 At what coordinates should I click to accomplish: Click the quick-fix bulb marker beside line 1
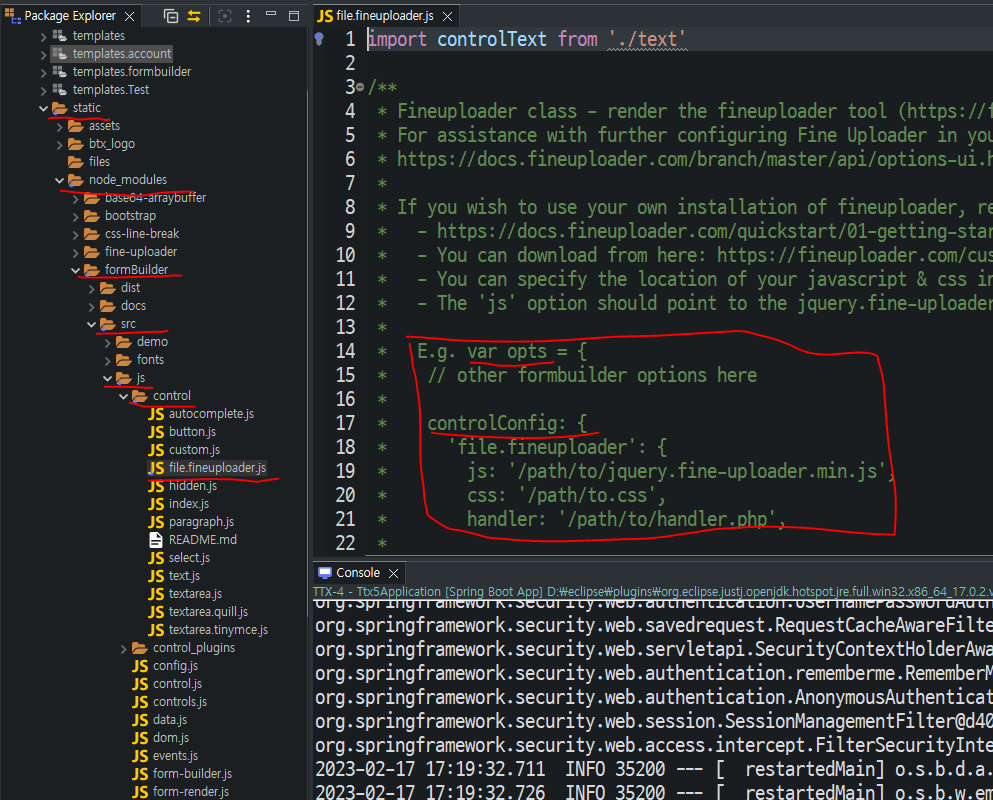[319, 39]
